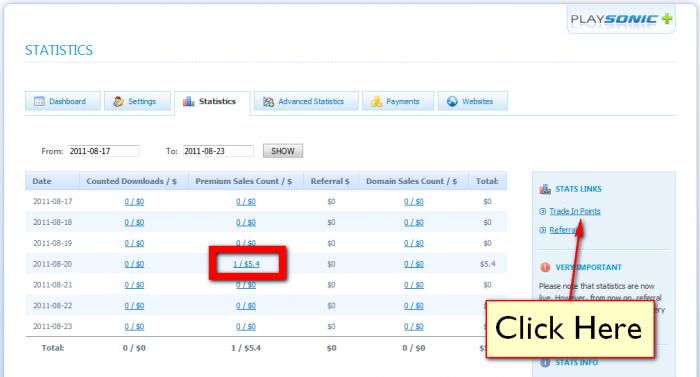Open Domain Sales link for 2011-08-21
Screen dimensions: 700x377
(413, 285)
